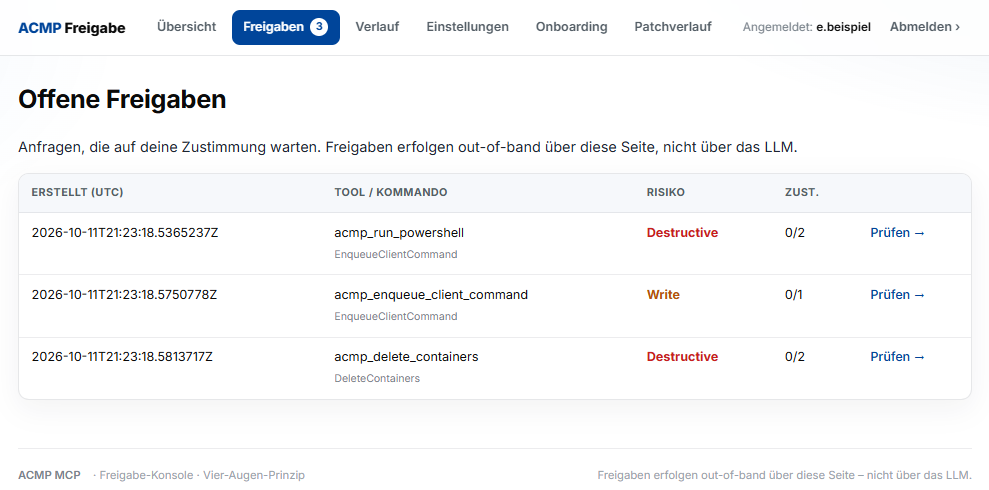
Task: Click approval count 0/2 for acmp_run_powershell
Action: 795,233
